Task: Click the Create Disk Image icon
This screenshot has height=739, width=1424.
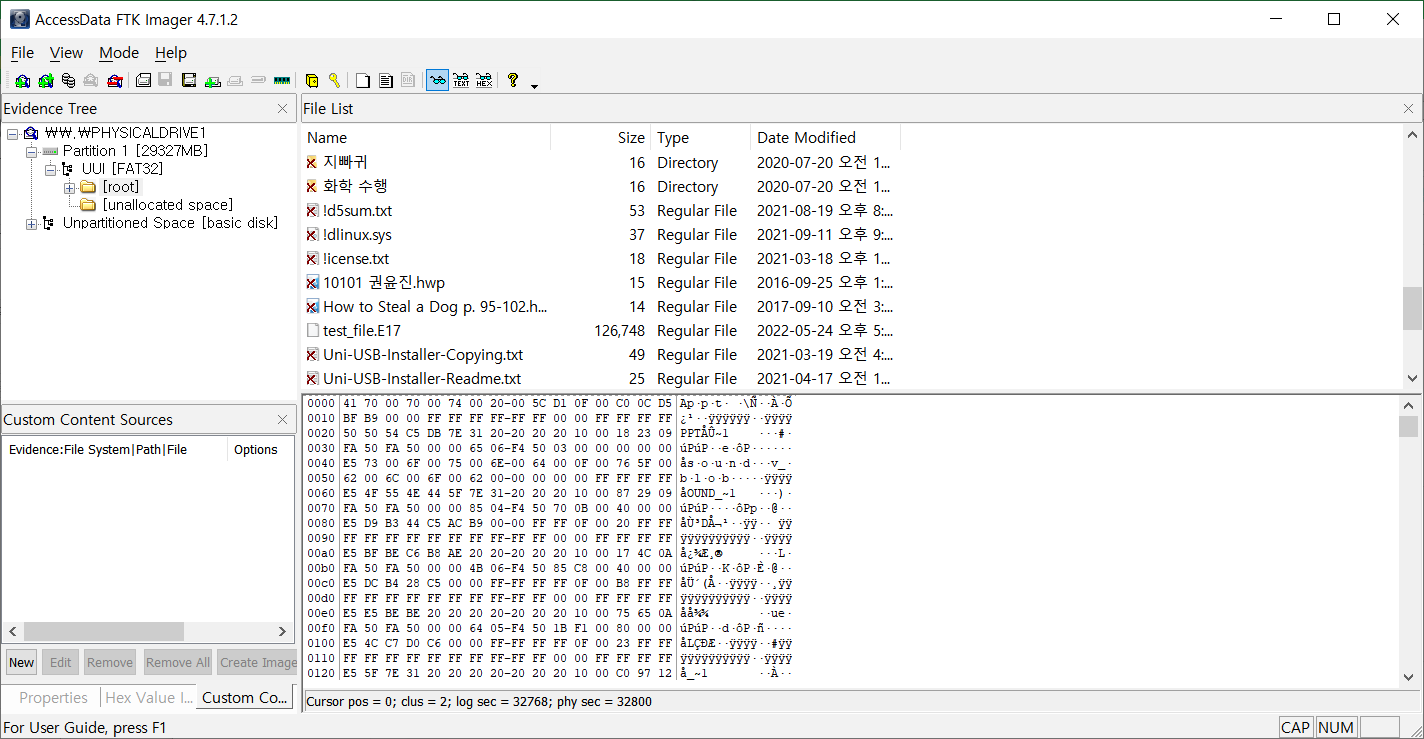Action: tap(143, 80)
